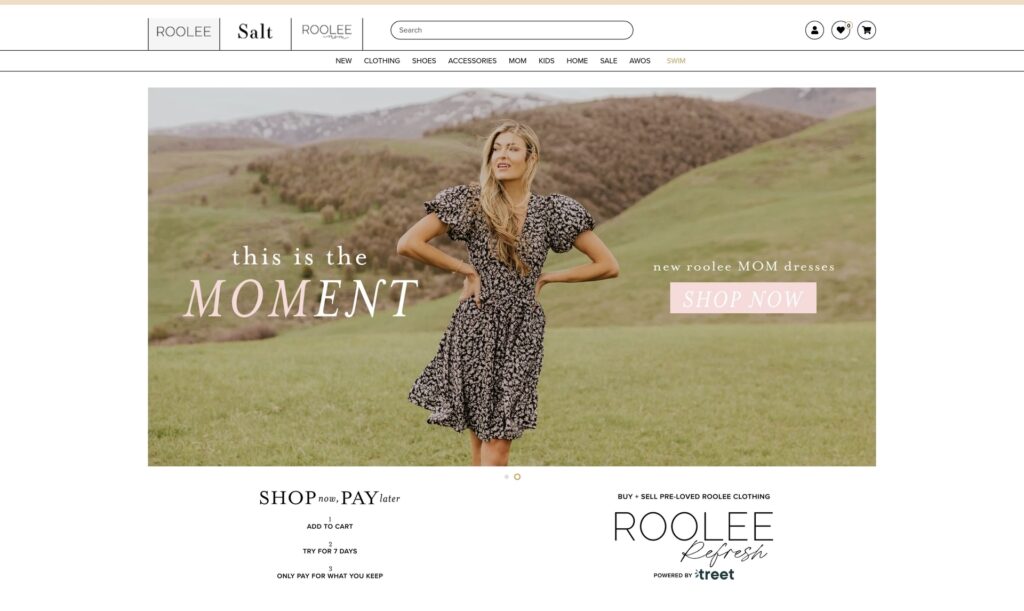This screenshot has width=1024, height=611.
Task: Open the ACCESSORIES menu
Action: [x=472, y=61]
